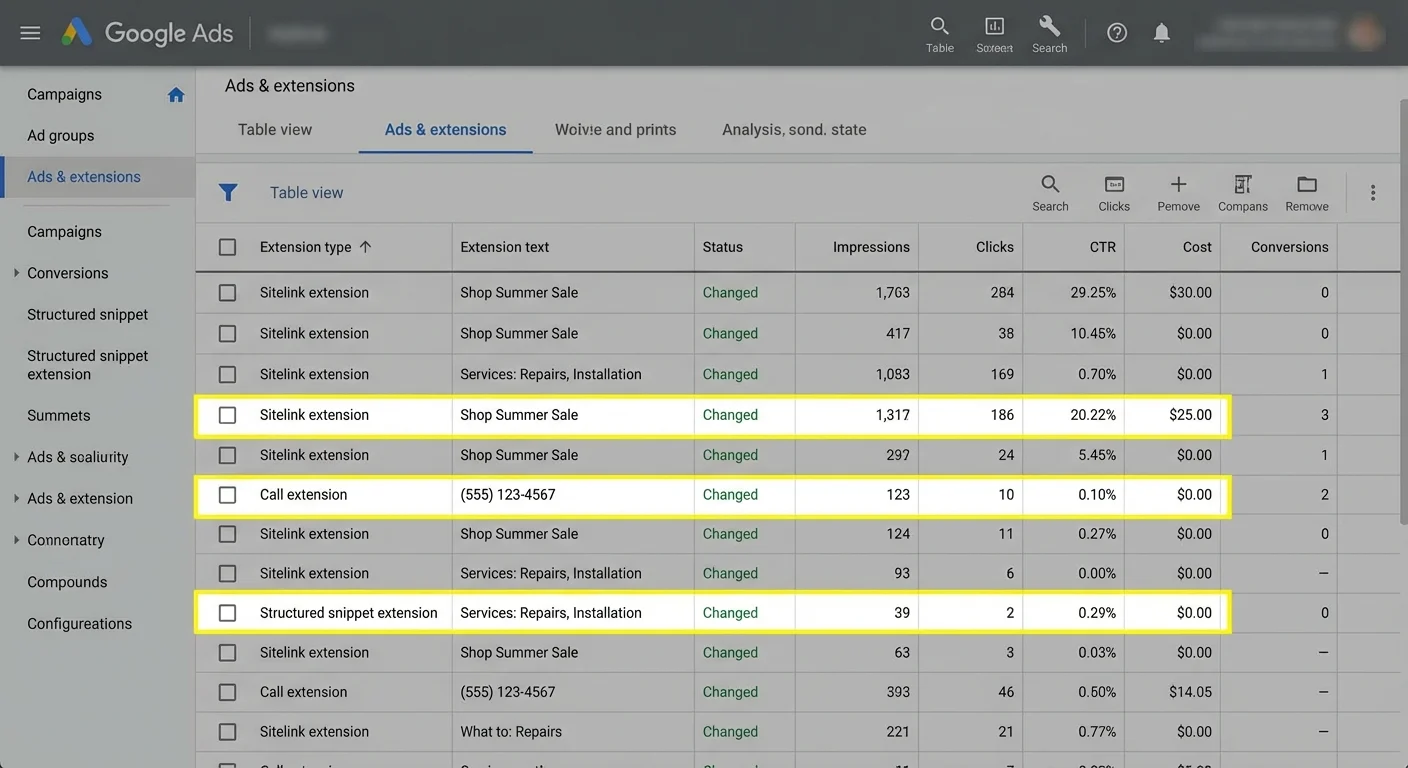The image size is (1408, 768).
Task: Check the highlighted row with 1,317 impressions
Action: 228,415
